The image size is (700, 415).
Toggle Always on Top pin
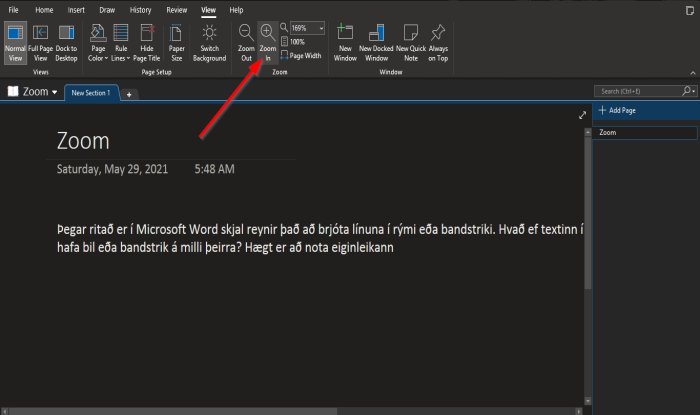tap(437, 42)
